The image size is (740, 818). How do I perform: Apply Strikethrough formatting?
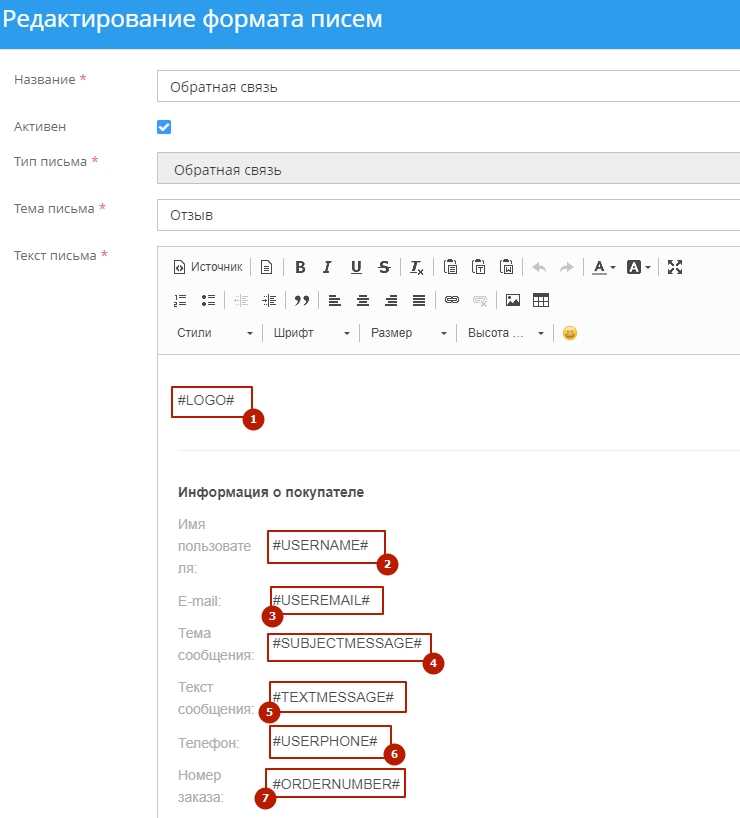[x=384, y=267]
